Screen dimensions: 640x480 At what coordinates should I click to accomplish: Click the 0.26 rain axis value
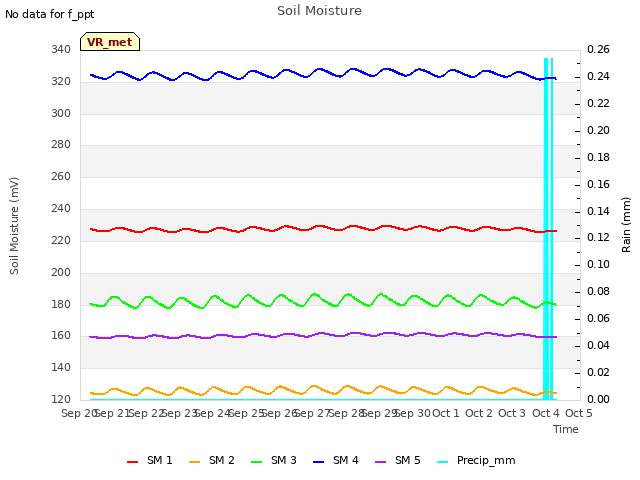pyautogui.click(x=598, y=49)
